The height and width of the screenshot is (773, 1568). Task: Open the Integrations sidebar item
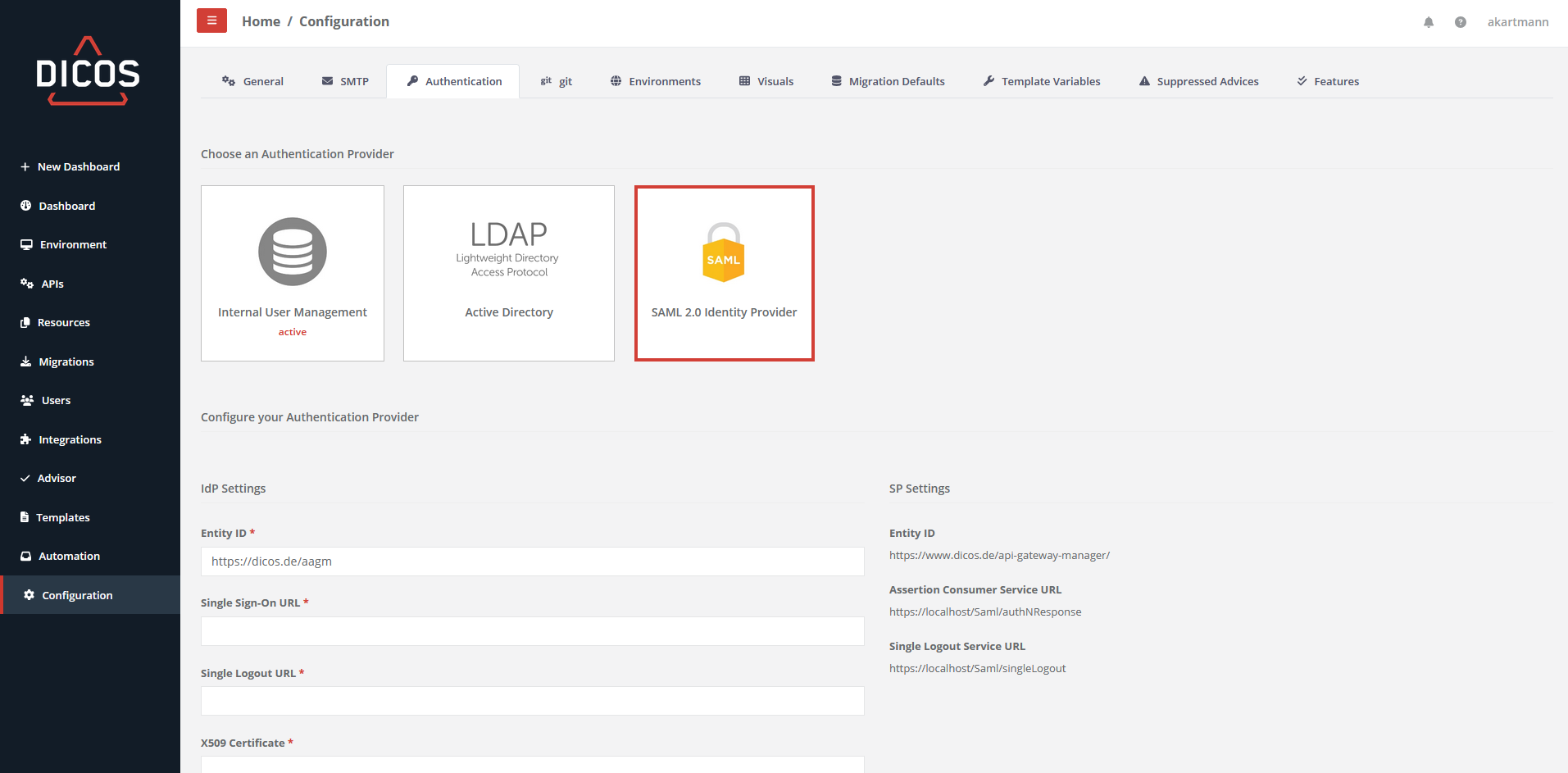tap(70, 439)
